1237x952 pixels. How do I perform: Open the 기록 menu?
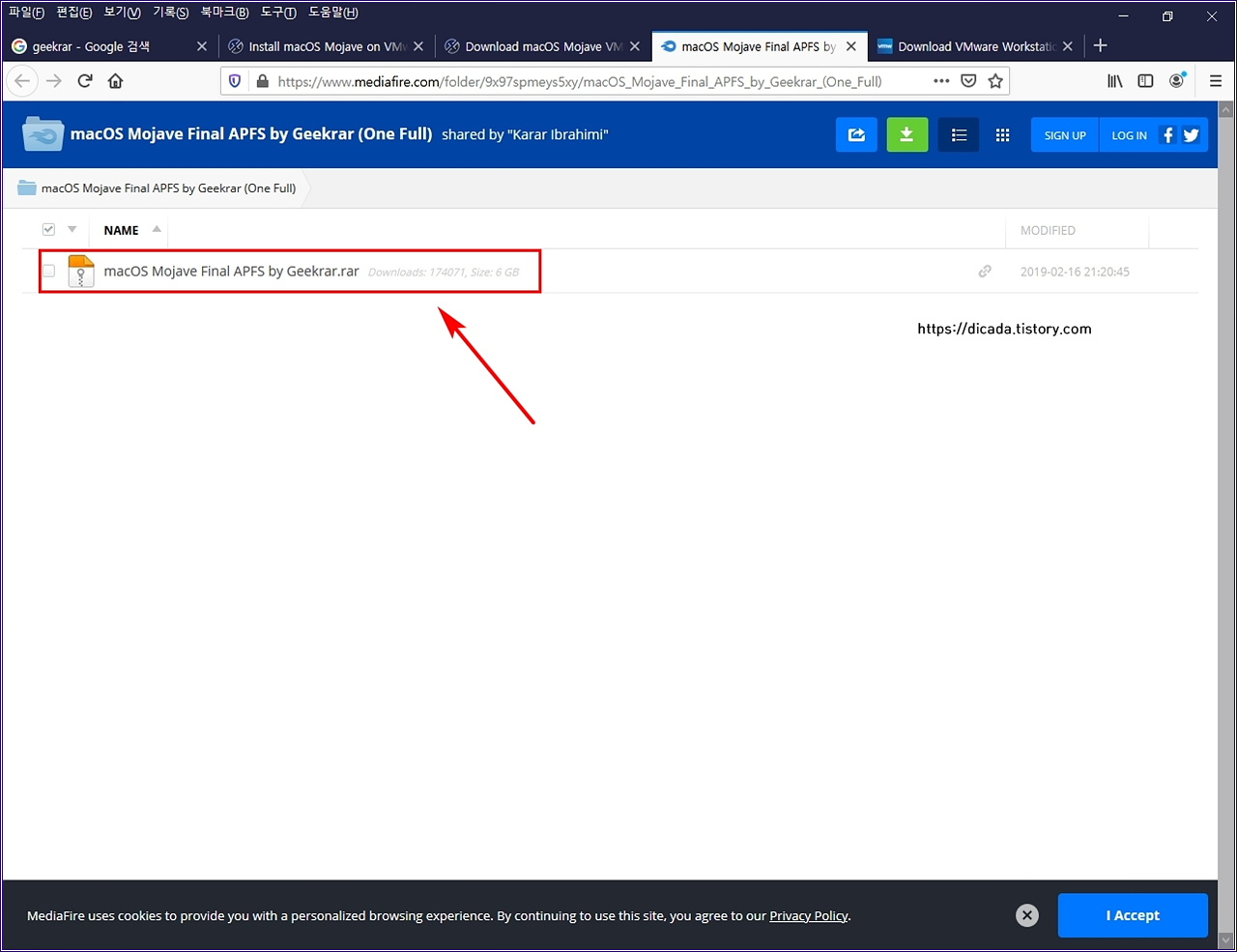[x=170, y=13]
